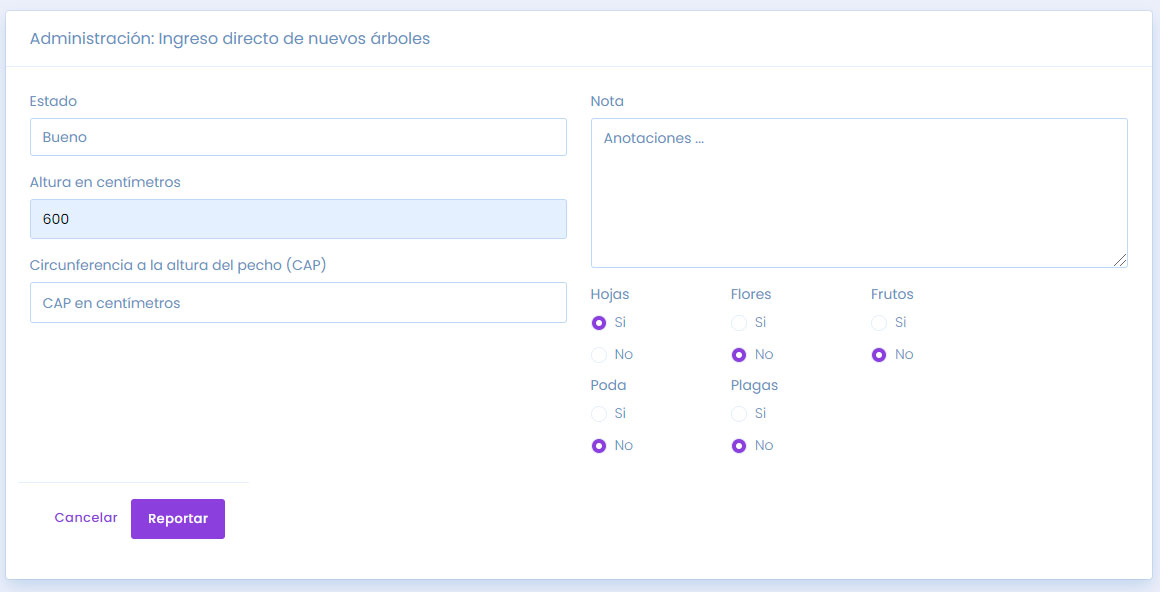Select Si for Plagas

coord(738,414)
